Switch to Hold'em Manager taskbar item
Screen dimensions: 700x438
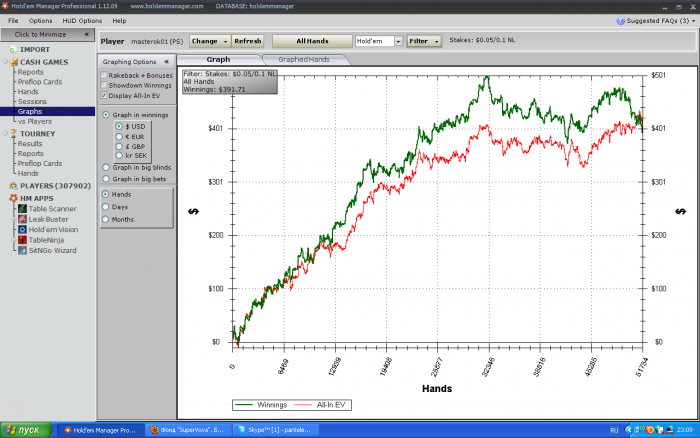[x=100, y=430]
